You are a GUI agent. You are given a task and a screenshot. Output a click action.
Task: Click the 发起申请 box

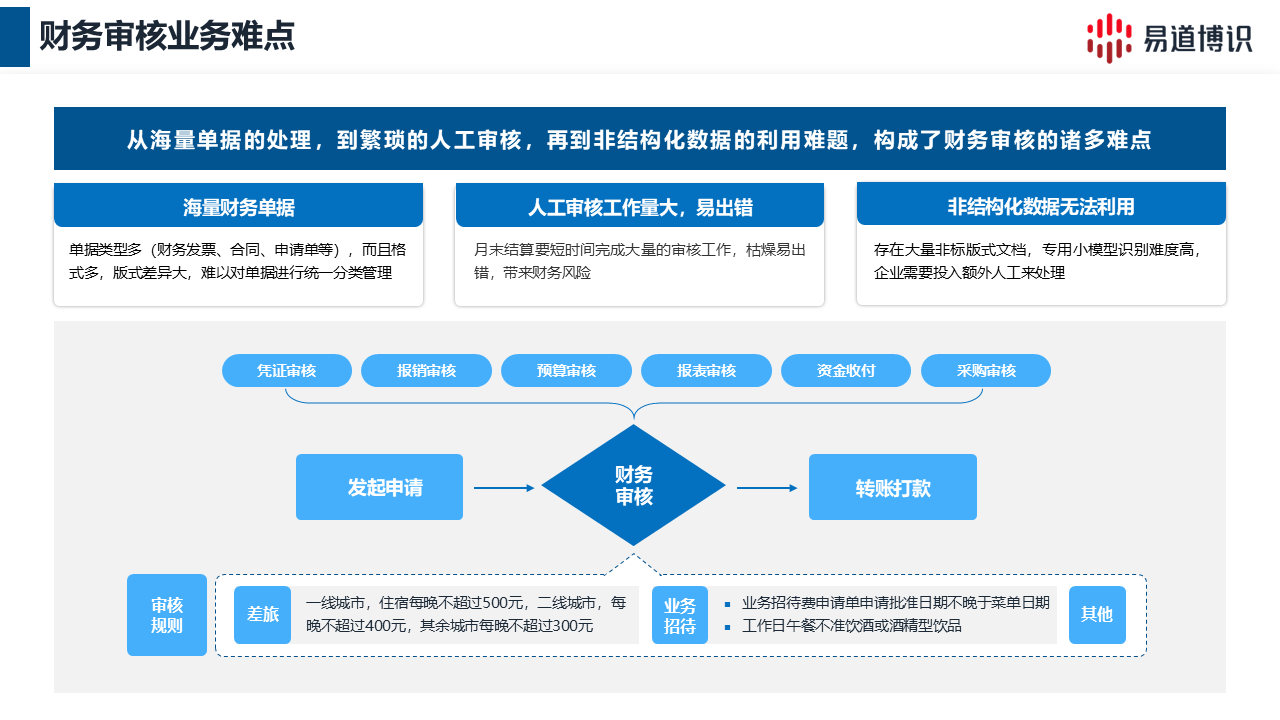380,487
